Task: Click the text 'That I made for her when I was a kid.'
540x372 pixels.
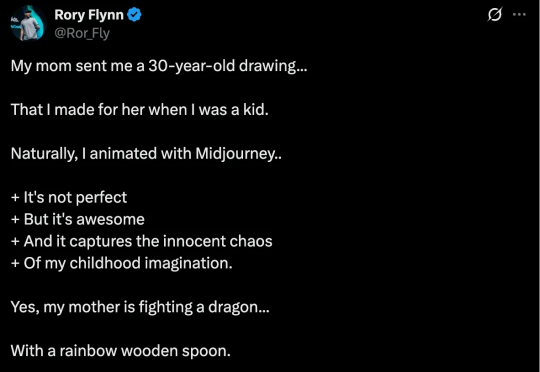Action: click(139, 110)
